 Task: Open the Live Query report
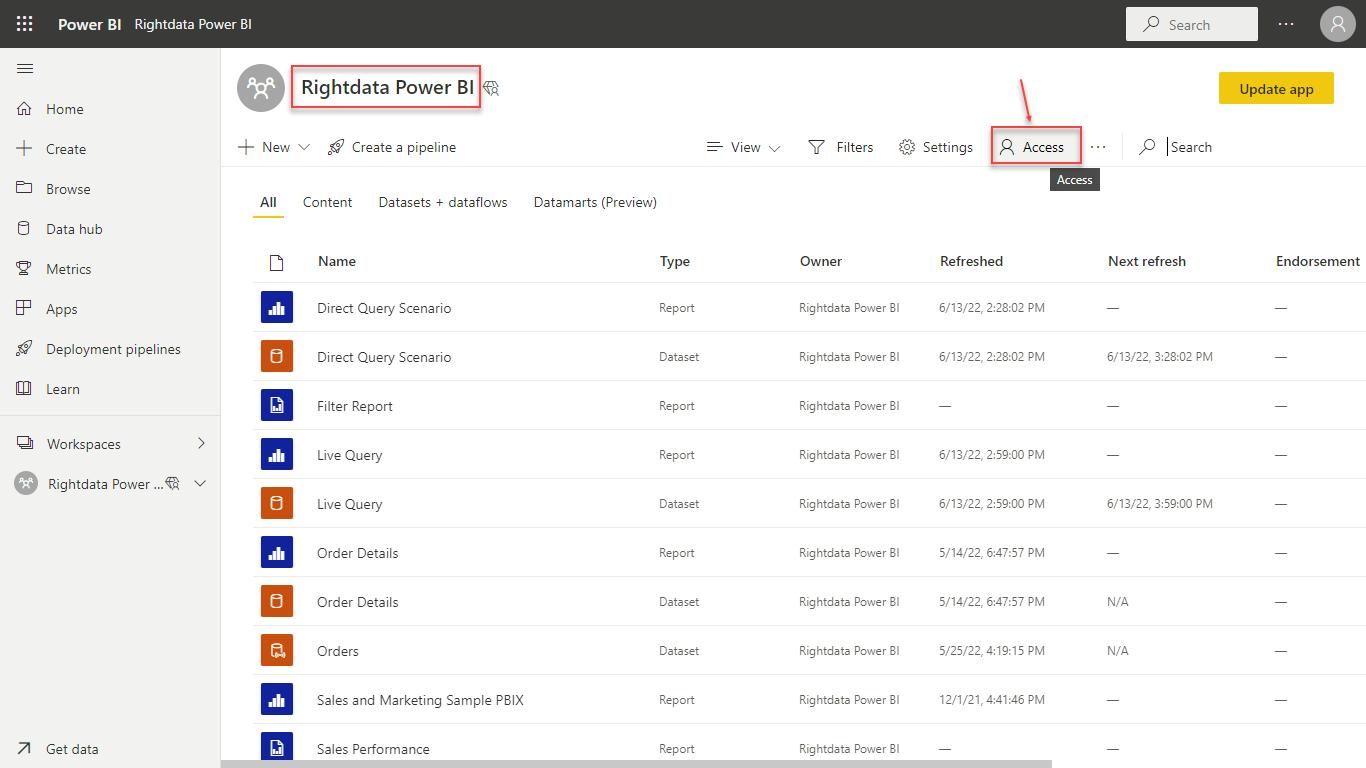click(x=349, y=454)
